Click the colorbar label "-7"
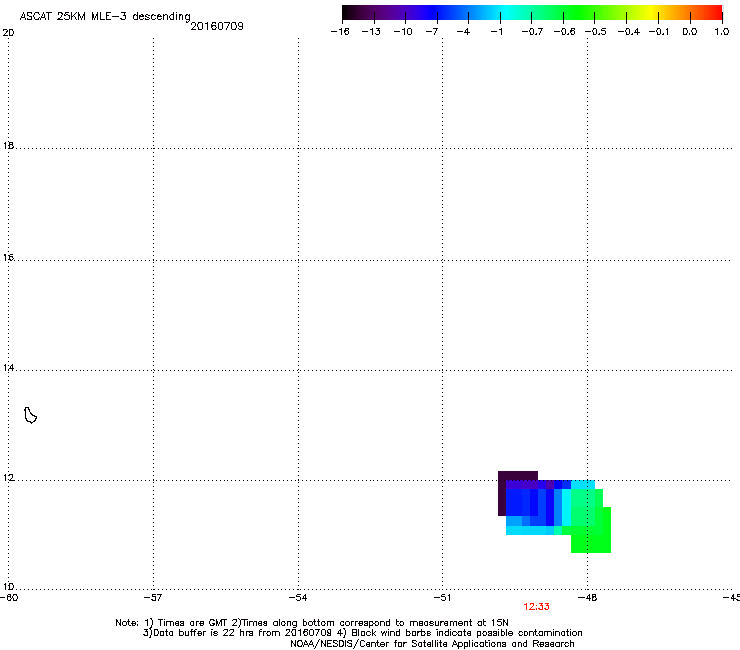 (432, 32)
